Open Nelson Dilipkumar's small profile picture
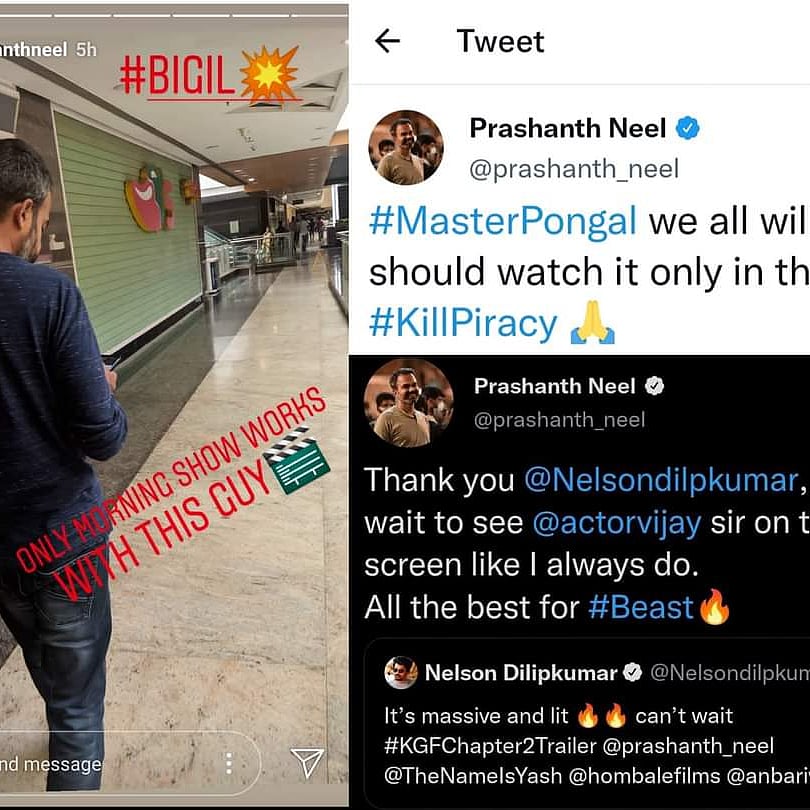Screen dimensions: 810x810 [x=400, y=672]
